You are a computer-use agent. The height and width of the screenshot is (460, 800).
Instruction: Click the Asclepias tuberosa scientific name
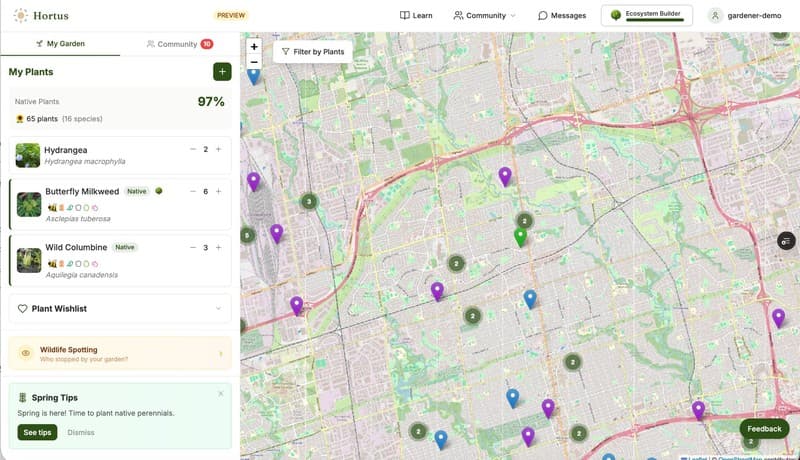[78, 219]
